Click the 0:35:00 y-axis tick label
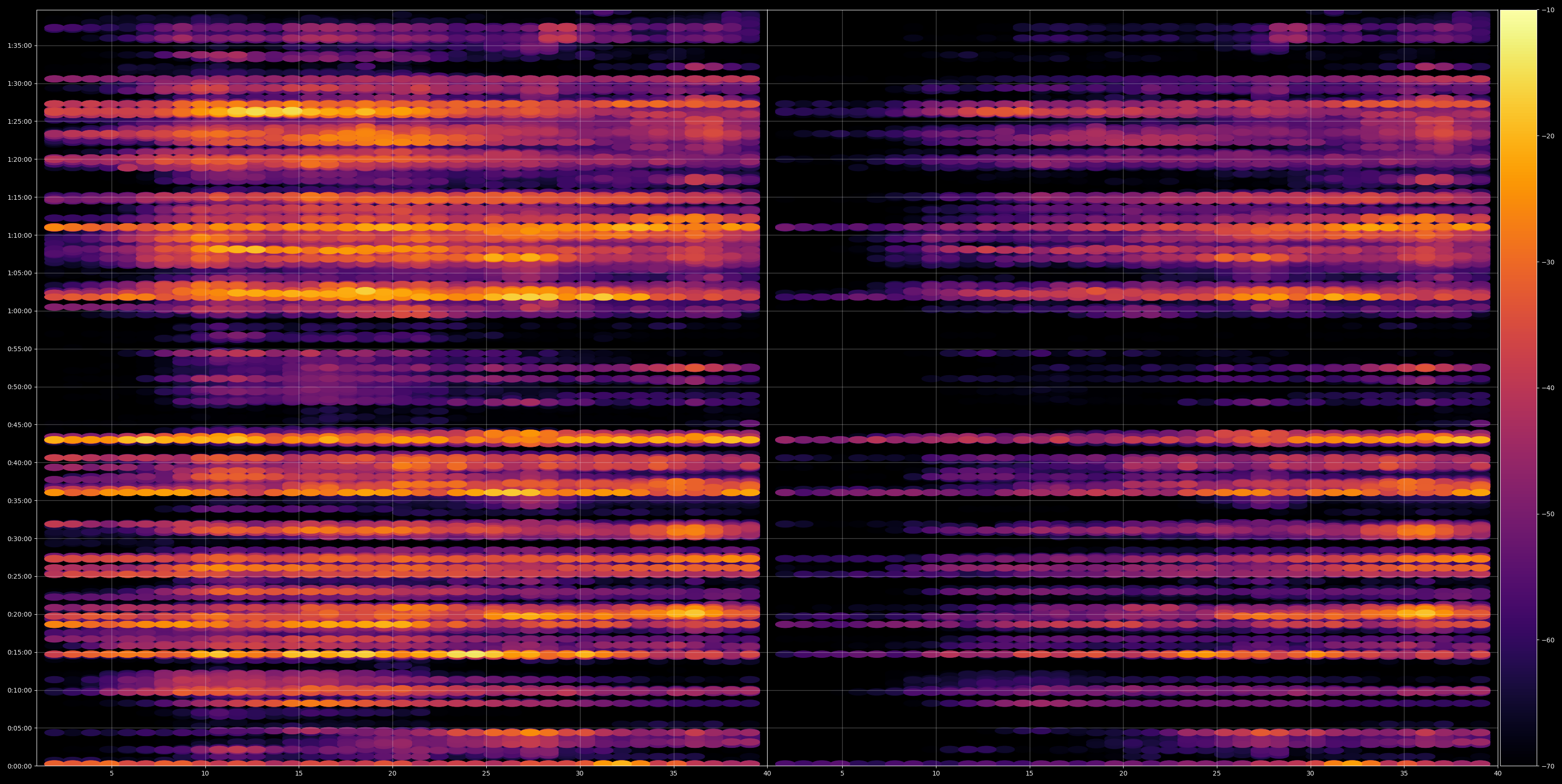The height and width of the screenshot is (784, 1562). coord(19,501)
